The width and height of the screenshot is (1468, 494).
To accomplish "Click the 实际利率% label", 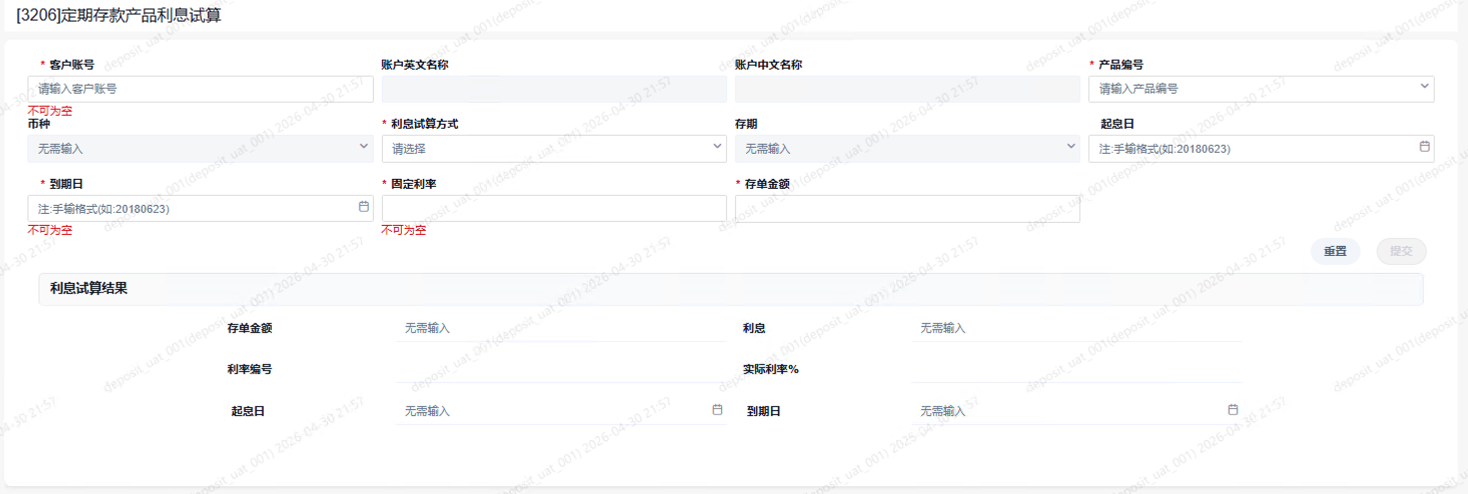I will 771,369.
